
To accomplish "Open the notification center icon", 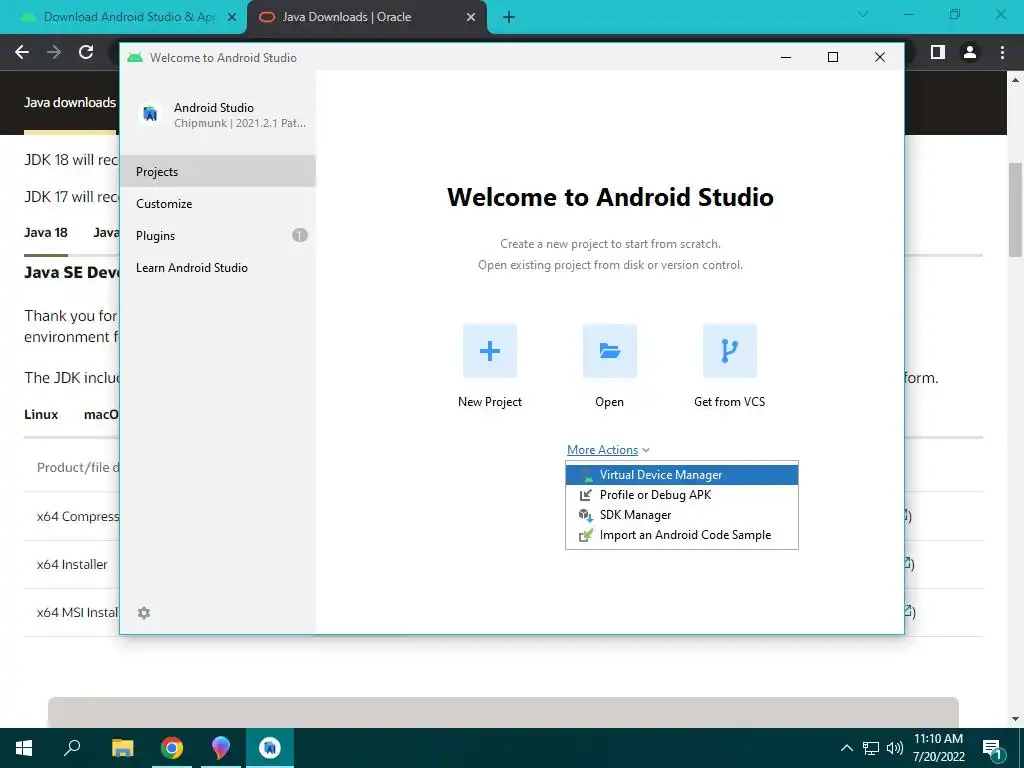I will [992, 748].
